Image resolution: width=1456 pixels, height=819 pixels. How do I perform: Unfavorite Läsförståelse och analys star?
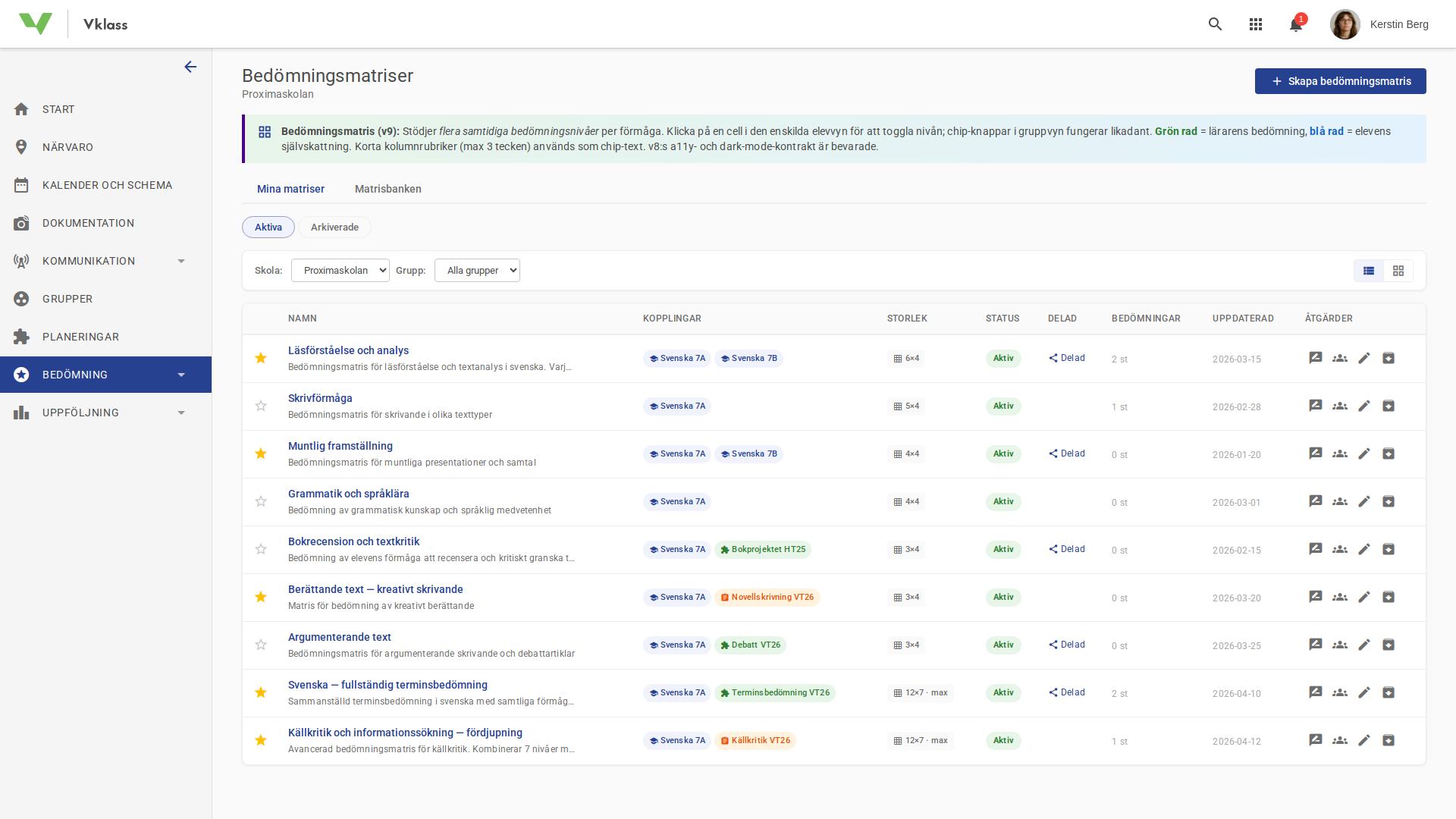261,358
